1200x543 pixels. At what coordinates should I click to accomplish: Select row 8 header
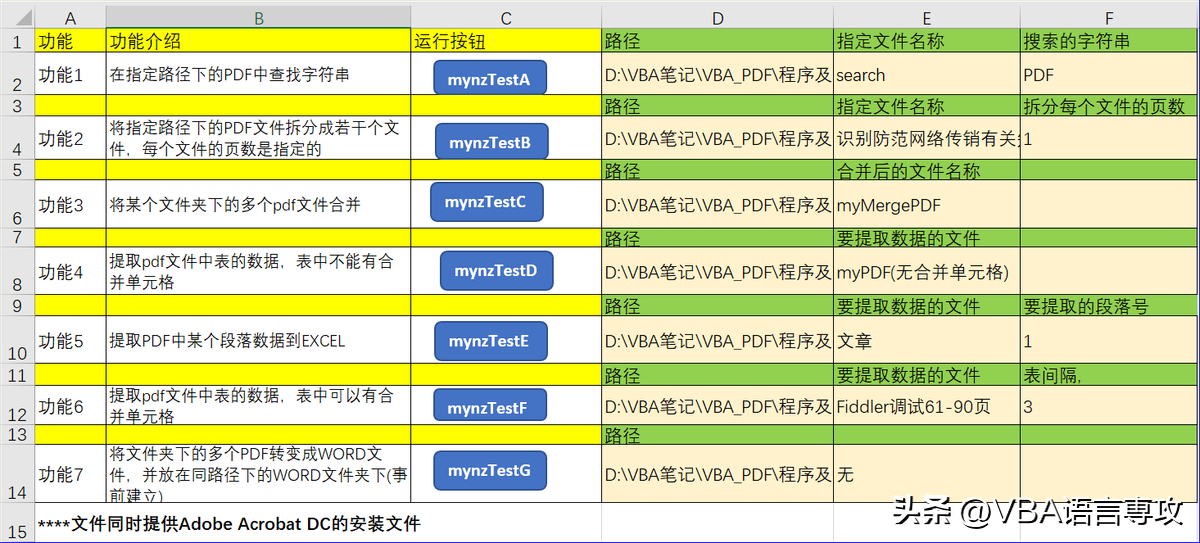tap(17, 271)
